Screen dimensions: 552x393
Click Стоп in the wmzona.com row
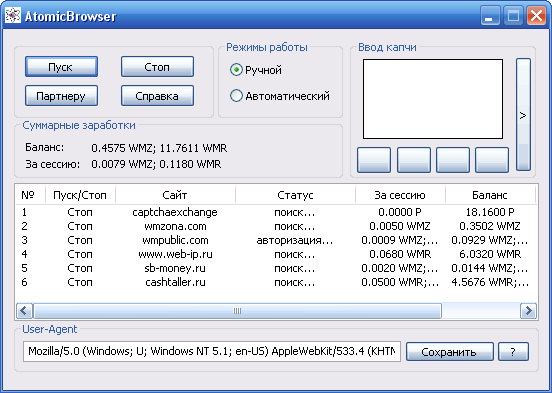pos(80,226)
